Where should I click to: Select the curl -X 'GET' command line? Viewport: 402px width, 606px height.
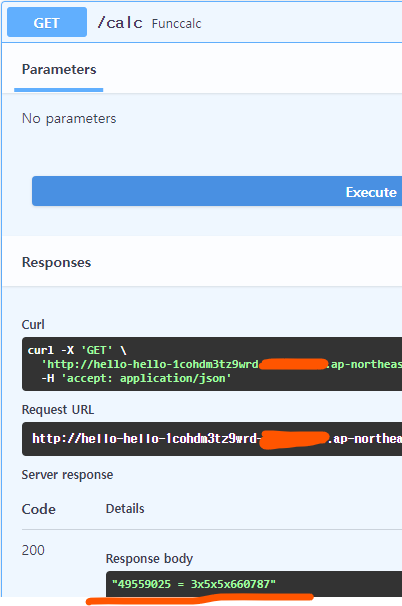coord(77,350)
